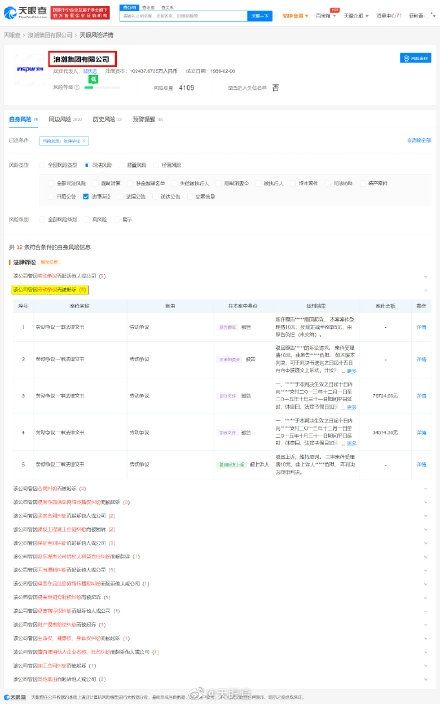Expand the 财产损害赔偿纠纷 (1) row

(219, 625)
